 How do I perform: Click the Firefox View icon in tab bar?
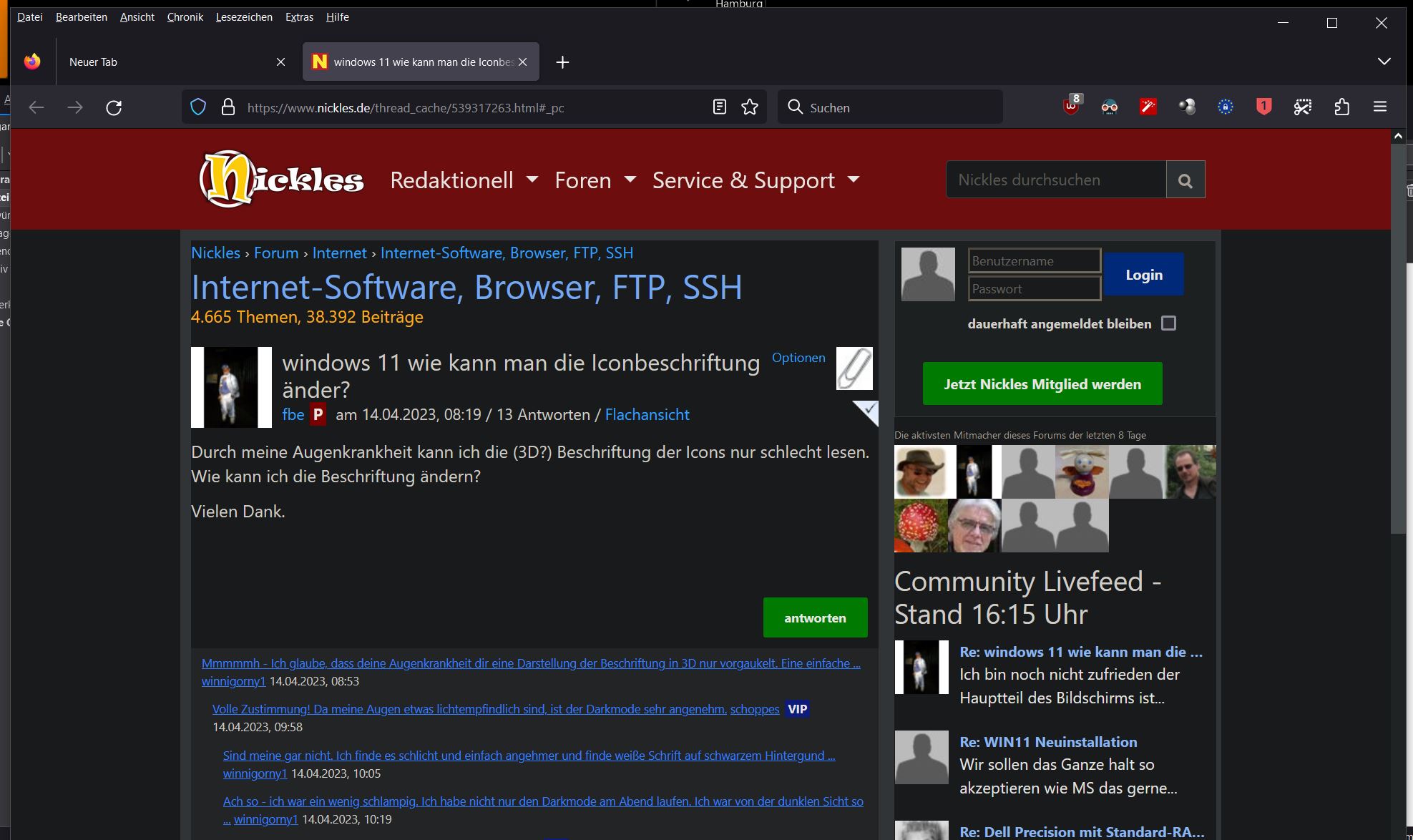32,62
